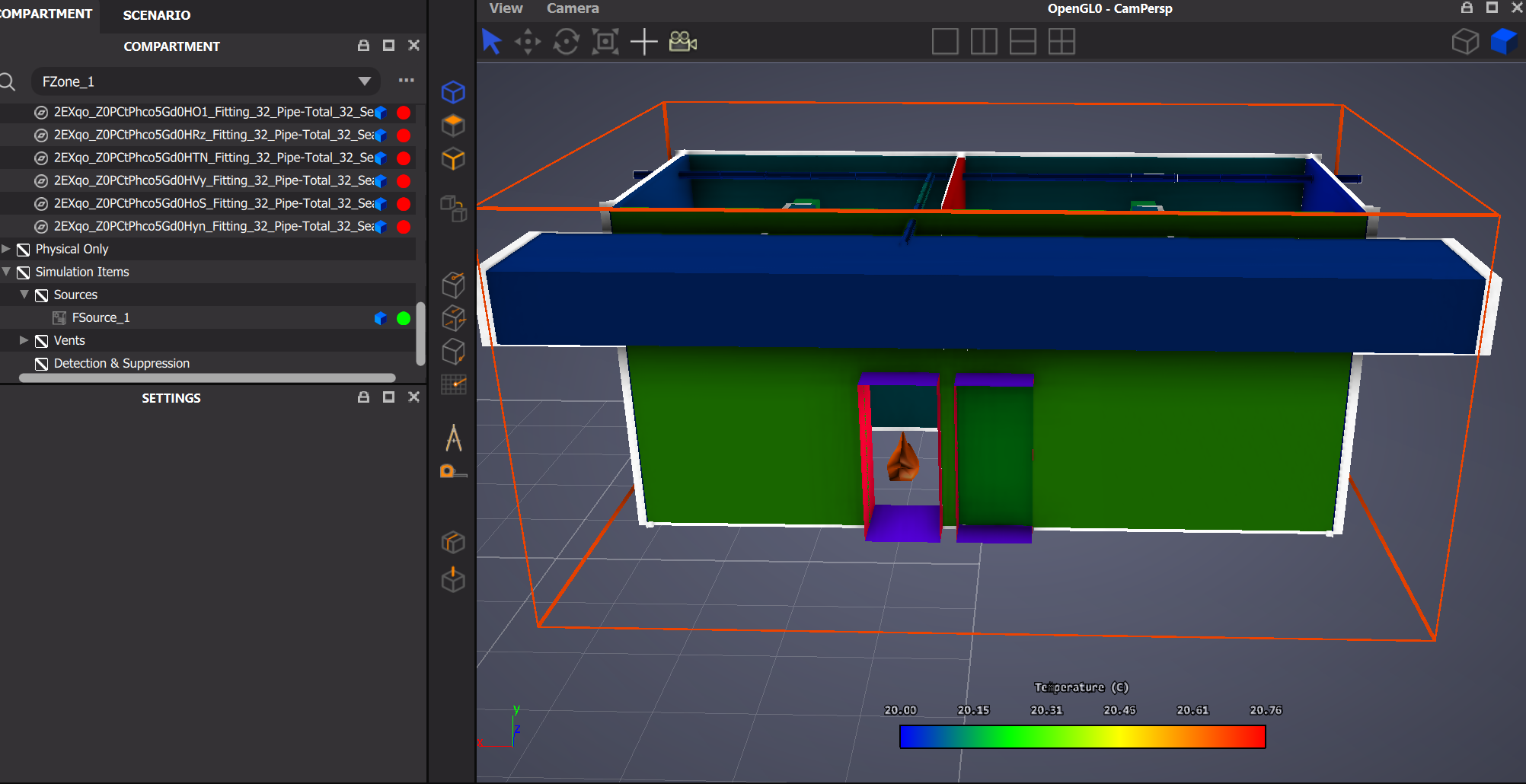
Task: Toggle Physical Only visibility checkbox
Action: (x=24, y=250)
